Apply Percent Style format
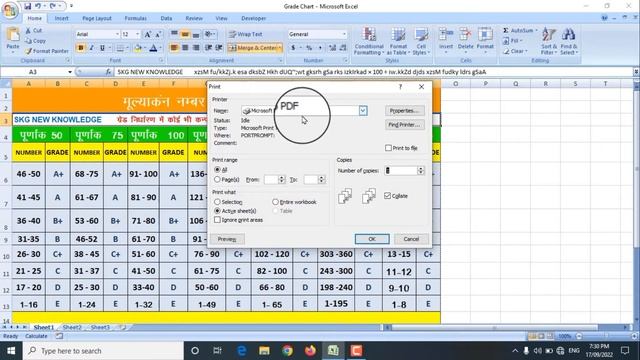The image size is (640, 360). pos(309,48)
